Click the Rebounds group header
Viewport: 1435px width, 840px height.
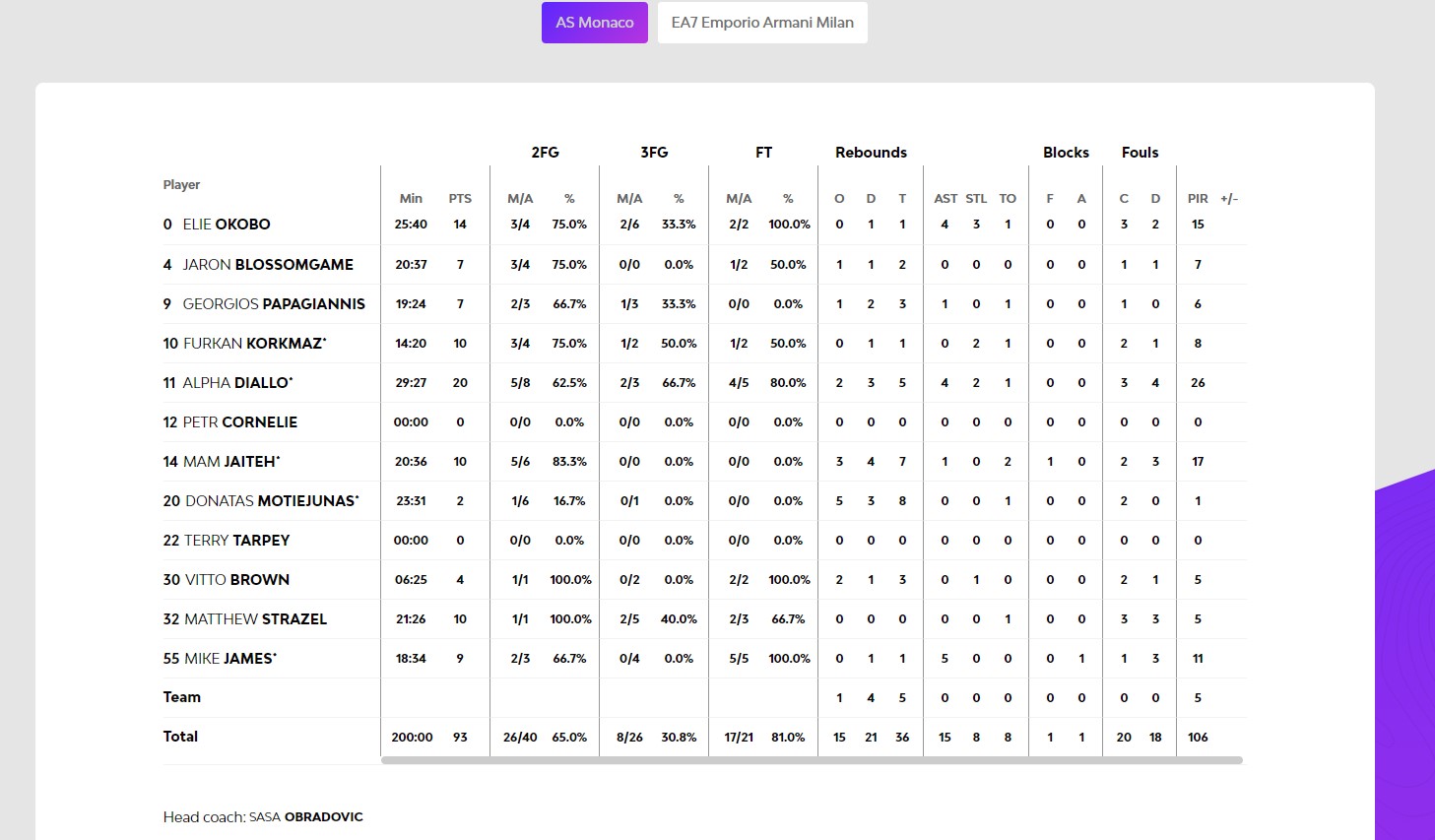coord(871,153)
